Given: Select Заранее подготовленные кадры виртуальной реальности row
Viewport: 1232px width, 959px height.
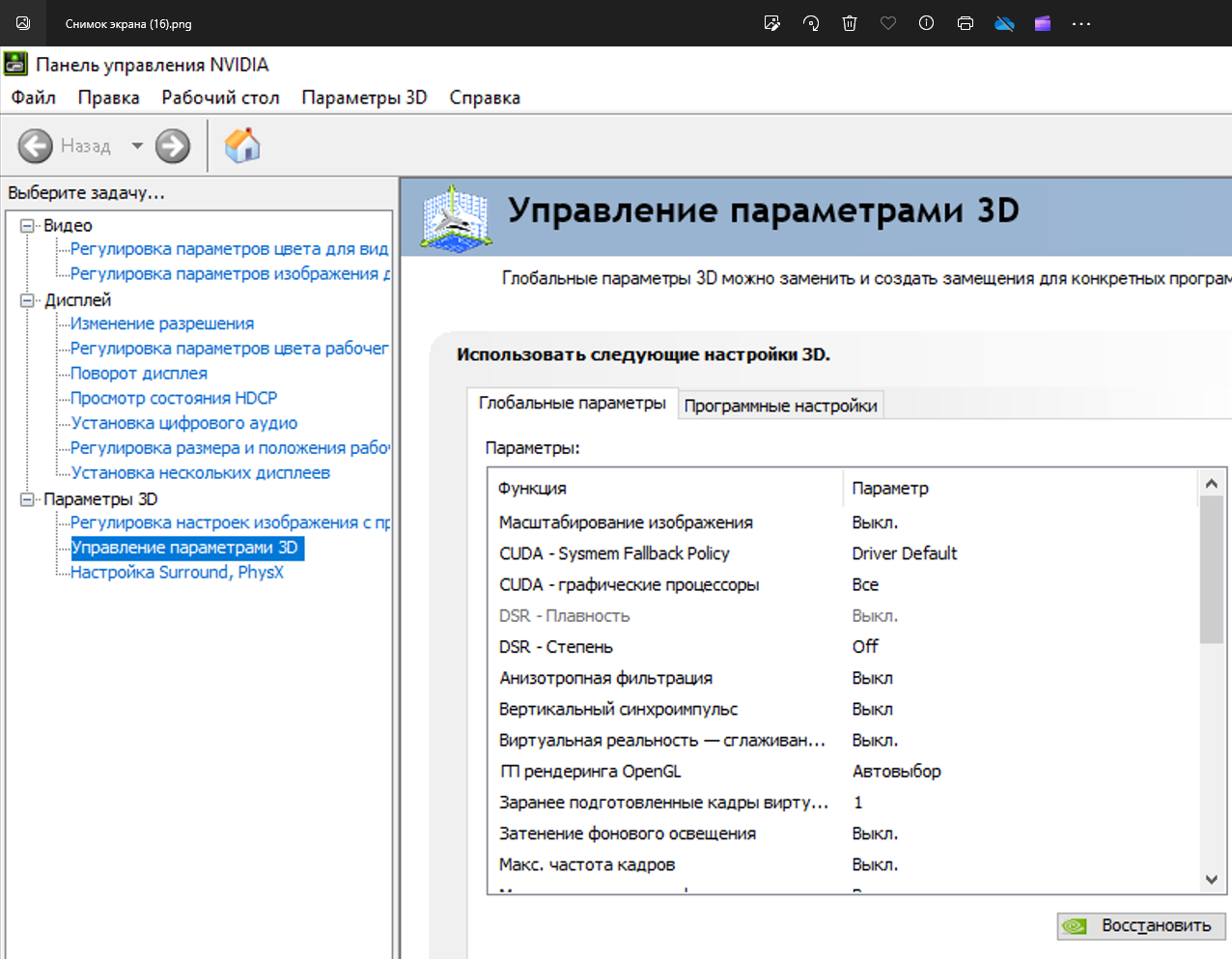Looking at the screenshot, I should [x=844, y=803].
